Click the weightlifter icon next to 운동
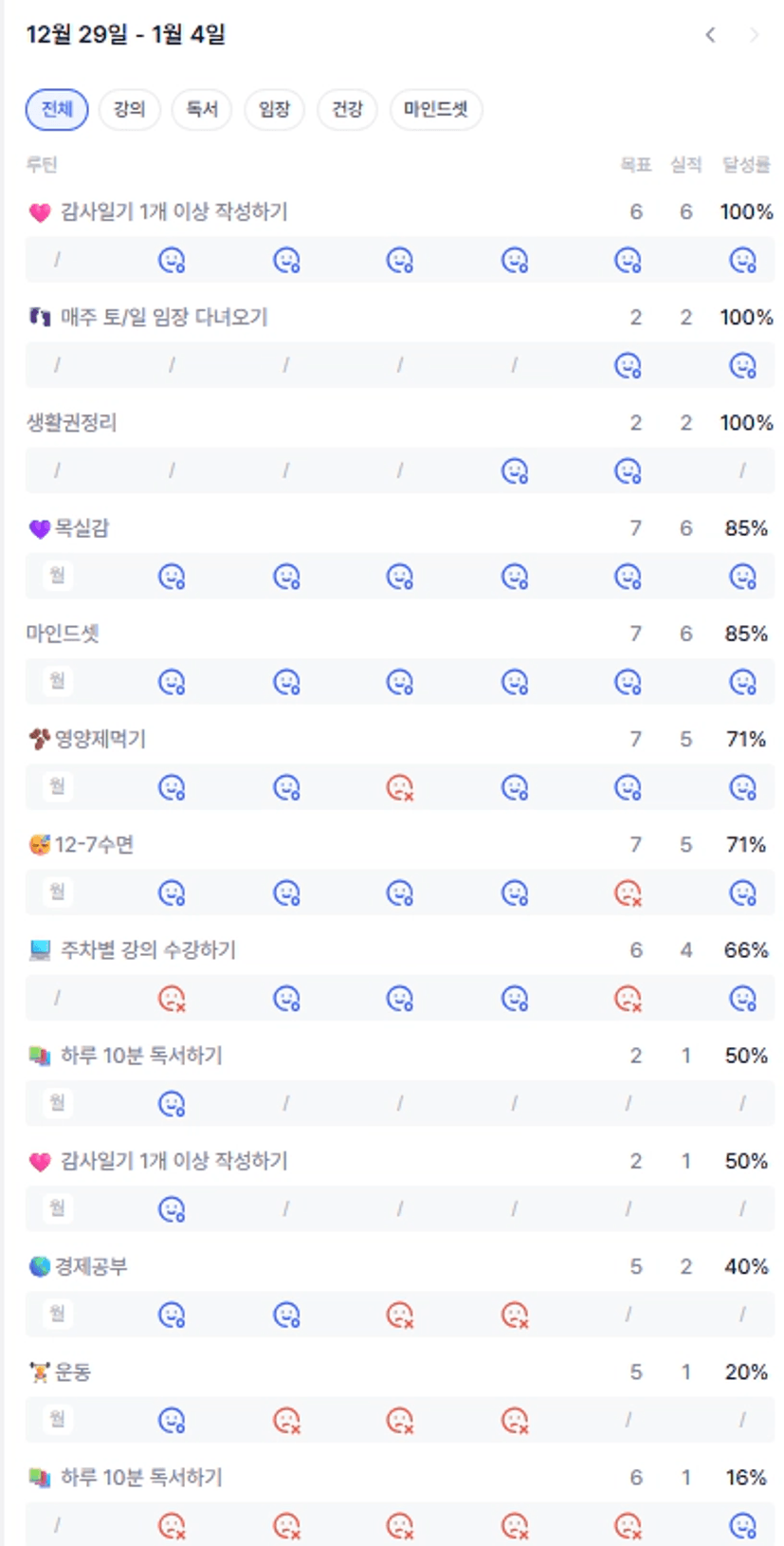The image size is (784, 1546). point(39,1371)
